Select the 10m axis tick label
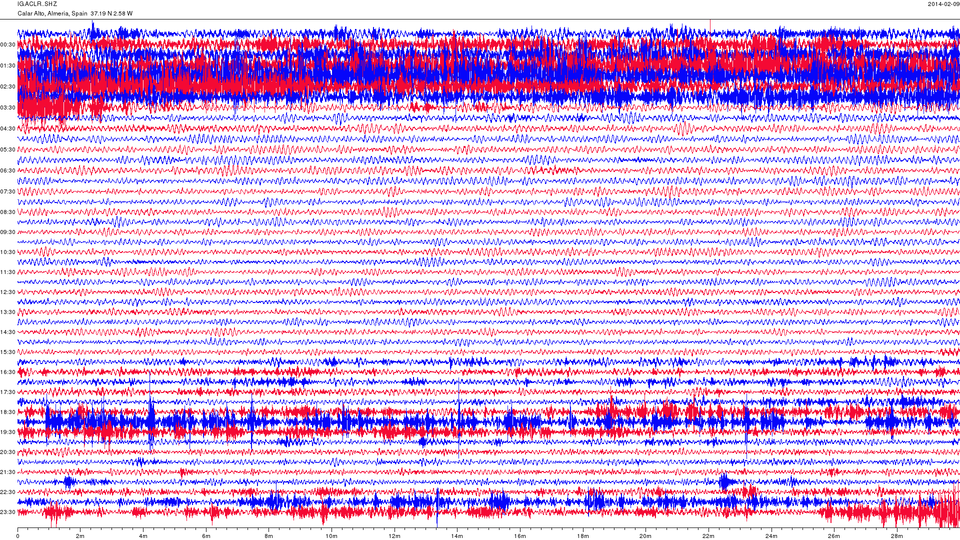 pyautogui.click(x=331, y=536)
